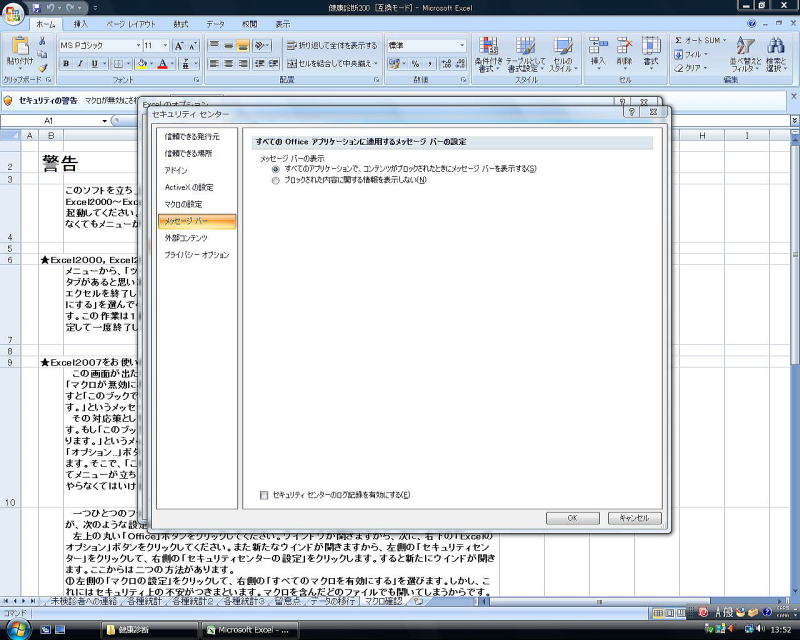Click OK in the Trust Center dialog

tap(572, 518)
